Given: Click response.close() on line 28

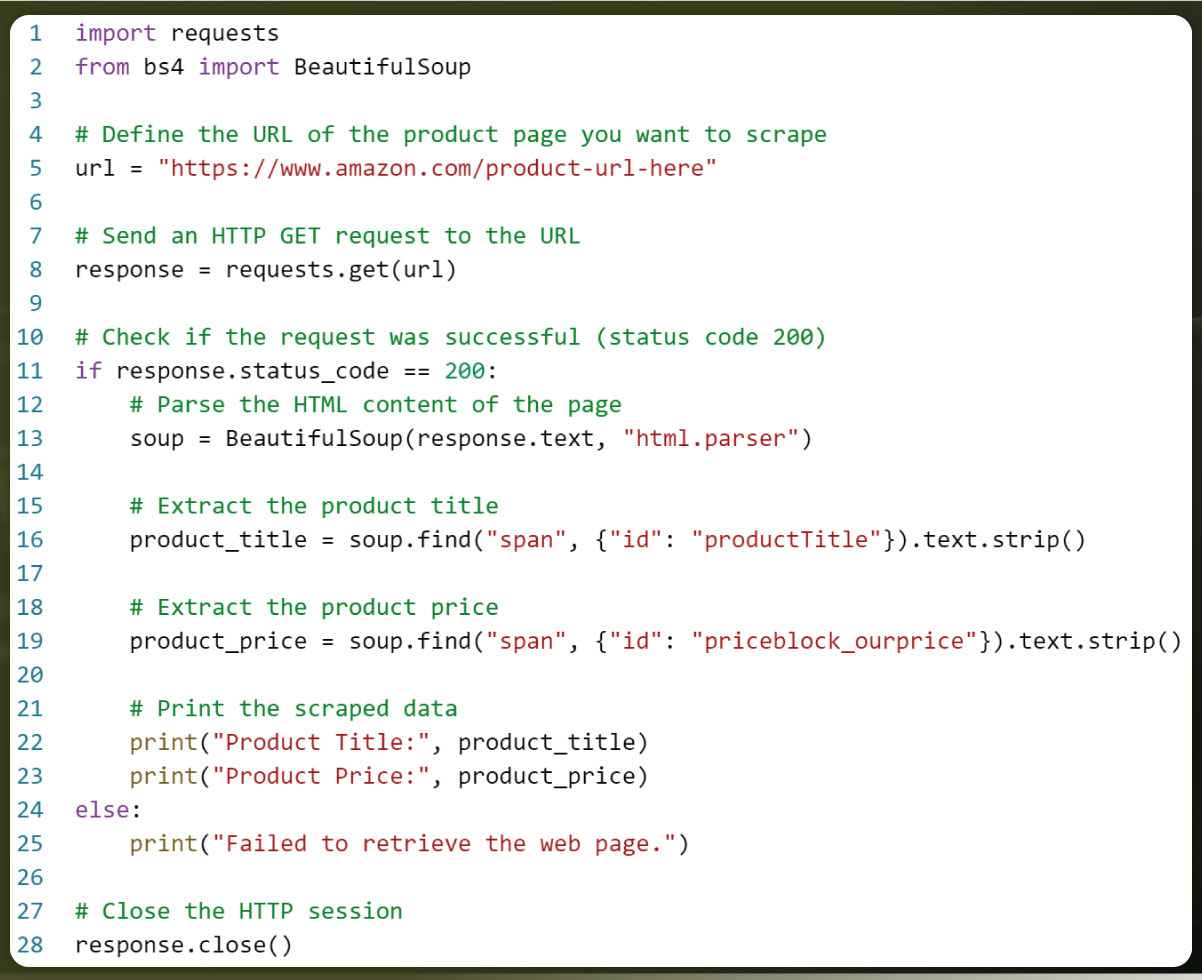Looking at the screenshot, I should point(184,945).
